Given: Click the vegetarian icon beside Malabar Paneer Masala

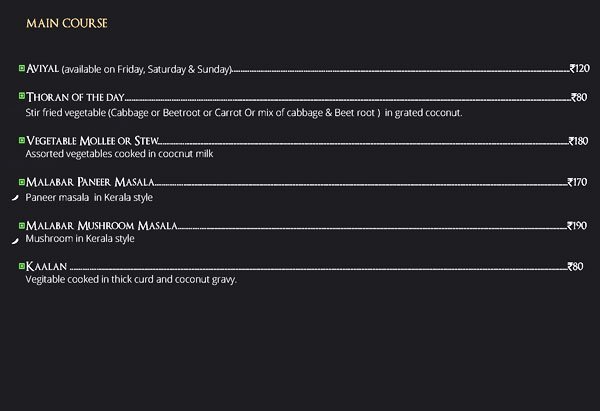Looking at the screenshot, I should pyautogui.click(x=21, y=182).
